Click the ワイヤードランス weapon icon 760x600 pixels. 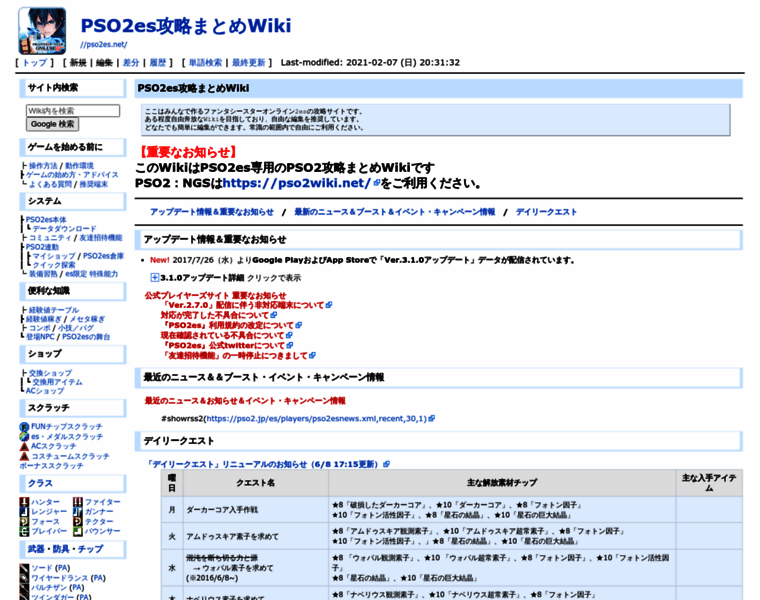pos(24,578)
